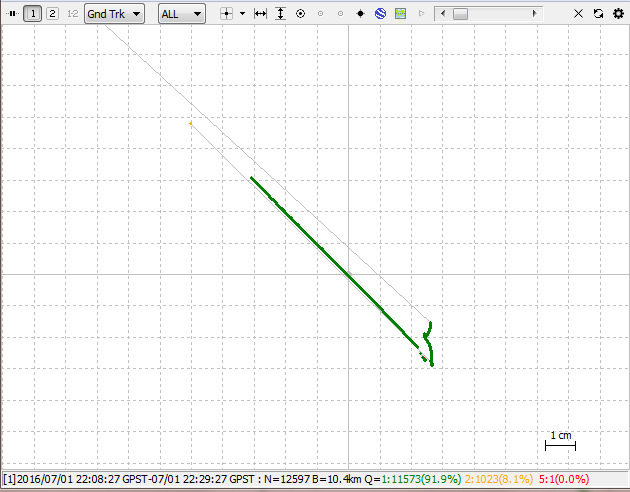Screen dimensions: 630x492
Task: Open the ALL quality filter dropdown
Action: (x=182, y=14)
